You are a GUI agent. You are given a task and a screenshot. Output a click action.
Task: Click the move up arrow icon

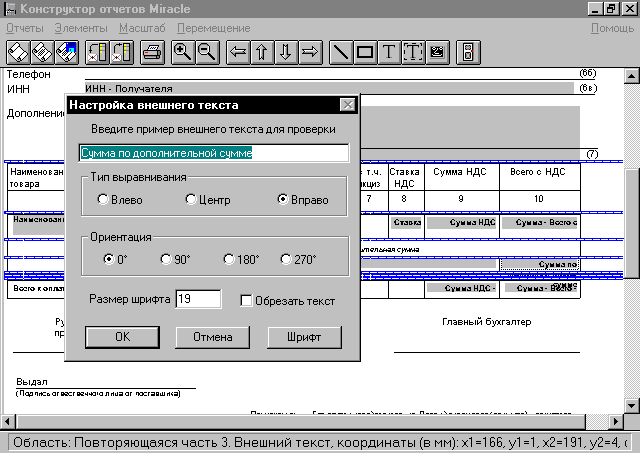click(263, 52)
